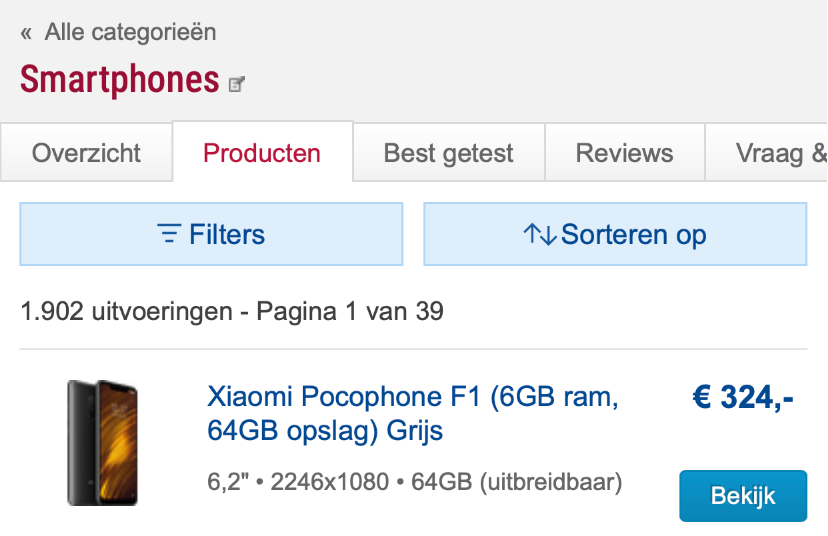Click the Filters button label
828x536 pixels.
[227, 235]
